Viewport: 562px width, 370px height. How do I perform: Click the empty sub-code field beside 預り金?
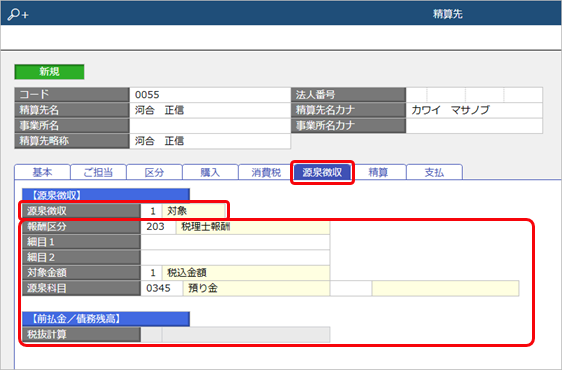pyautogui.click(x=351, y=288)
